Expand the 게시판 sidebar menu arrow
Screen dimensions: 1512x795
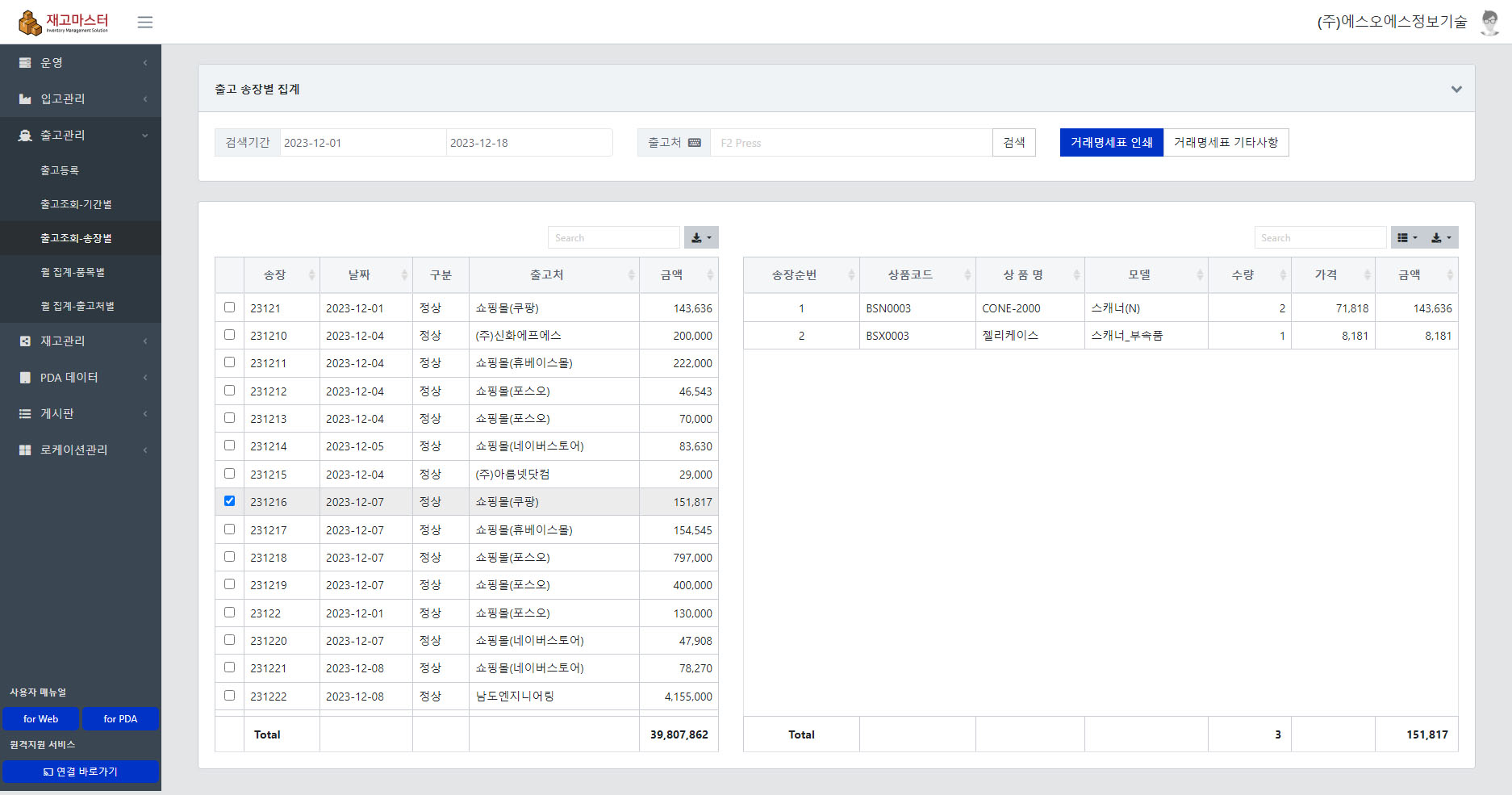(x=145, y=414)
